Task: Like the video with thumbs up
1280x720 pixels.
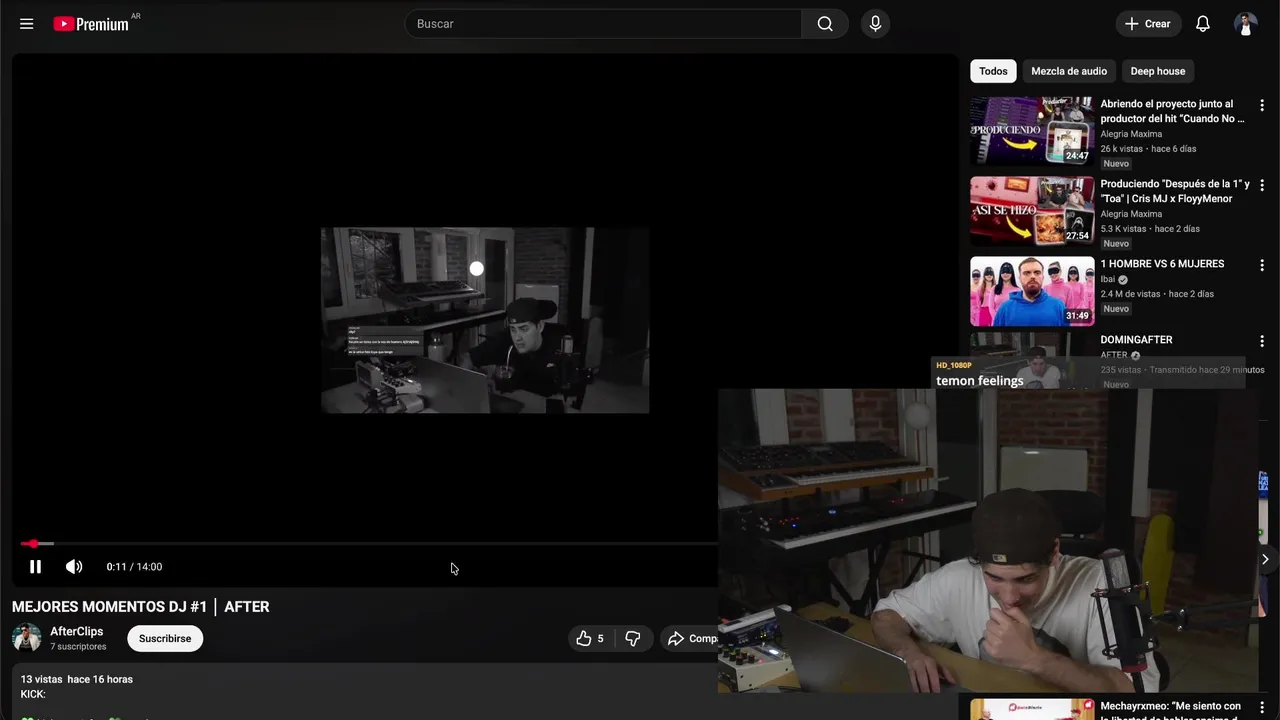Action: pos(589,638)
